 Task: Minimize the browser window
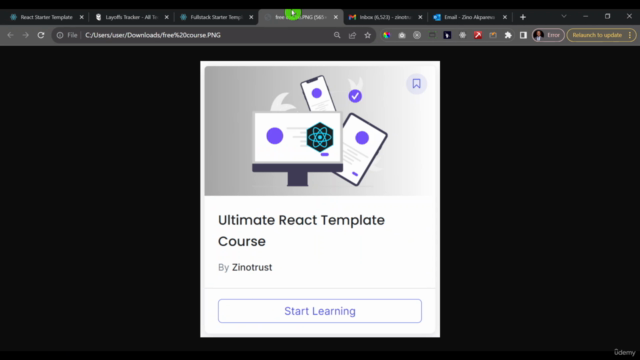(x=586, y=16)
